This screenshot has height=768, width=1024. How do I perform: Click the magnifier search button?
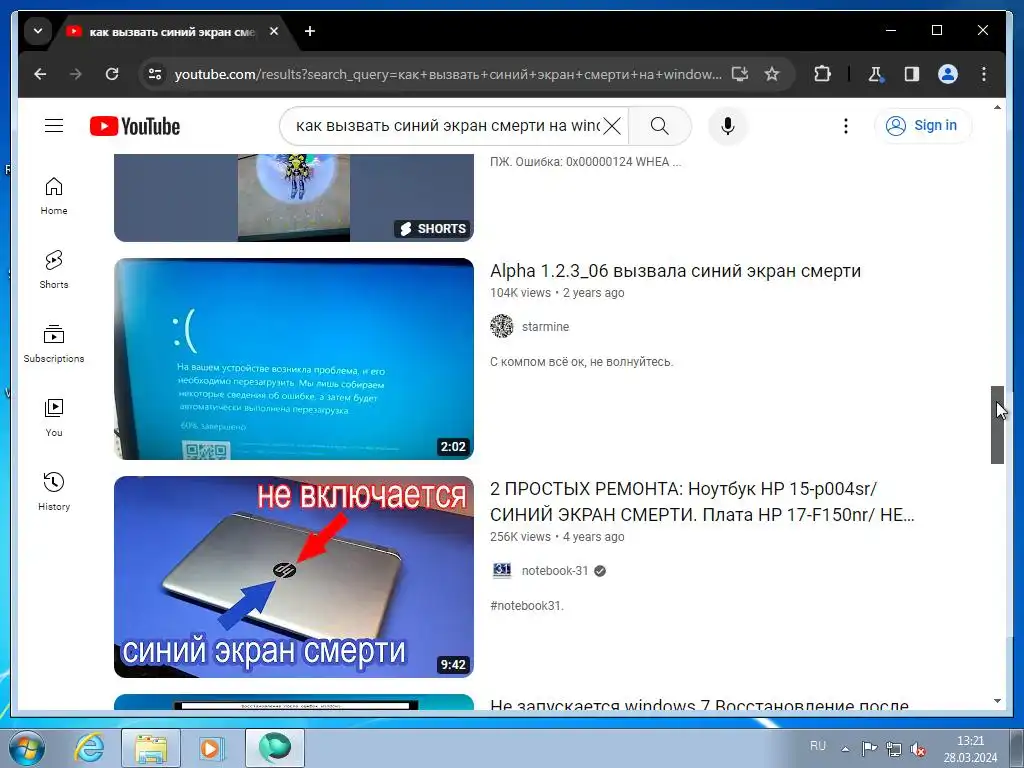point(660,126)
